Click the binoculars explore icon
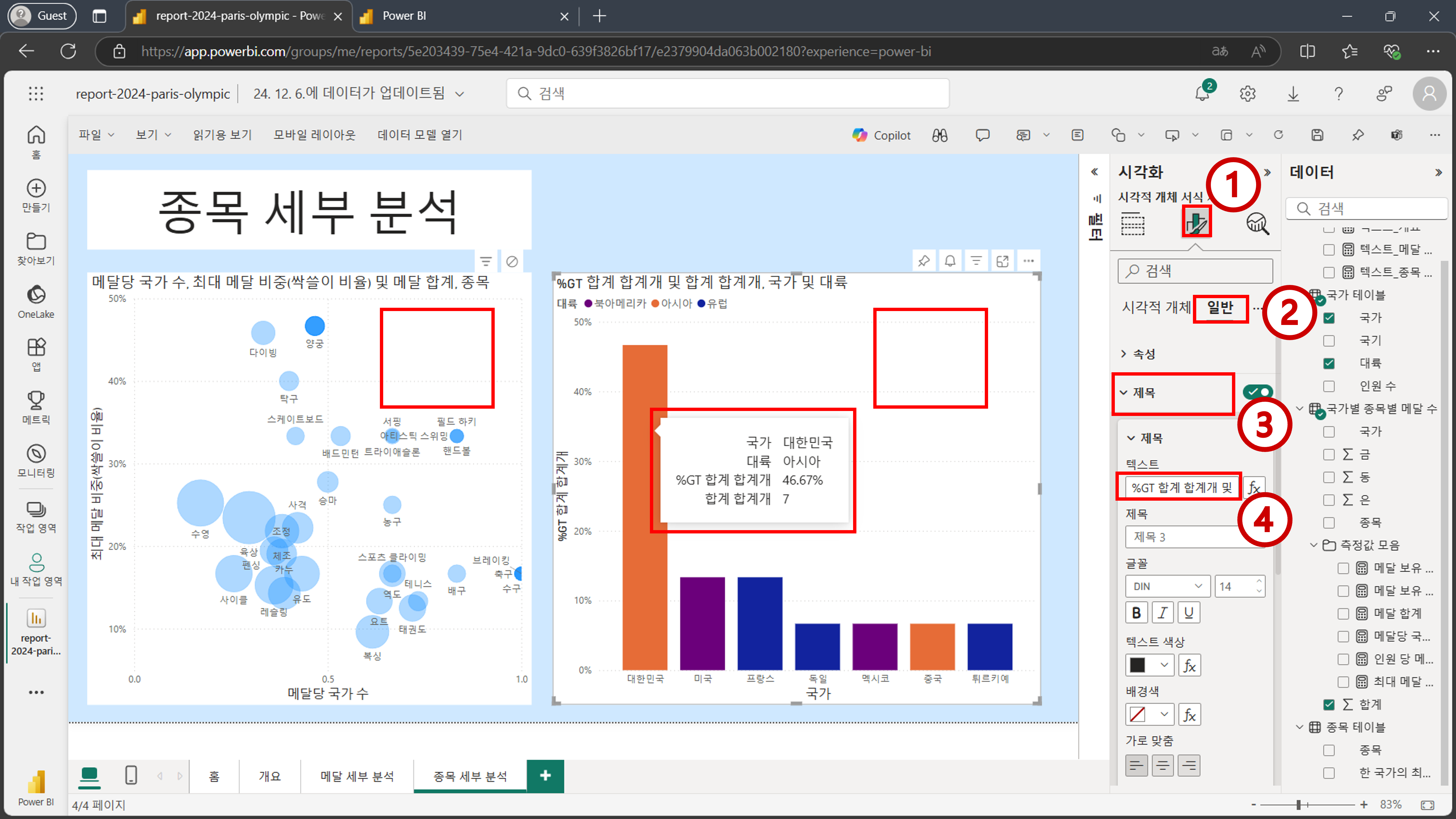Image resolution: width=1456 pixels, height=819 pixels. click(x=939, y=135)
